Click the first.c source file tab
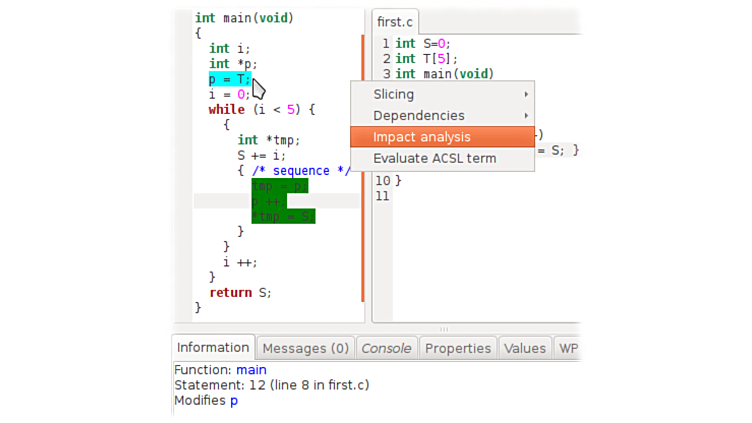The image size is (752, 423). 395,22
